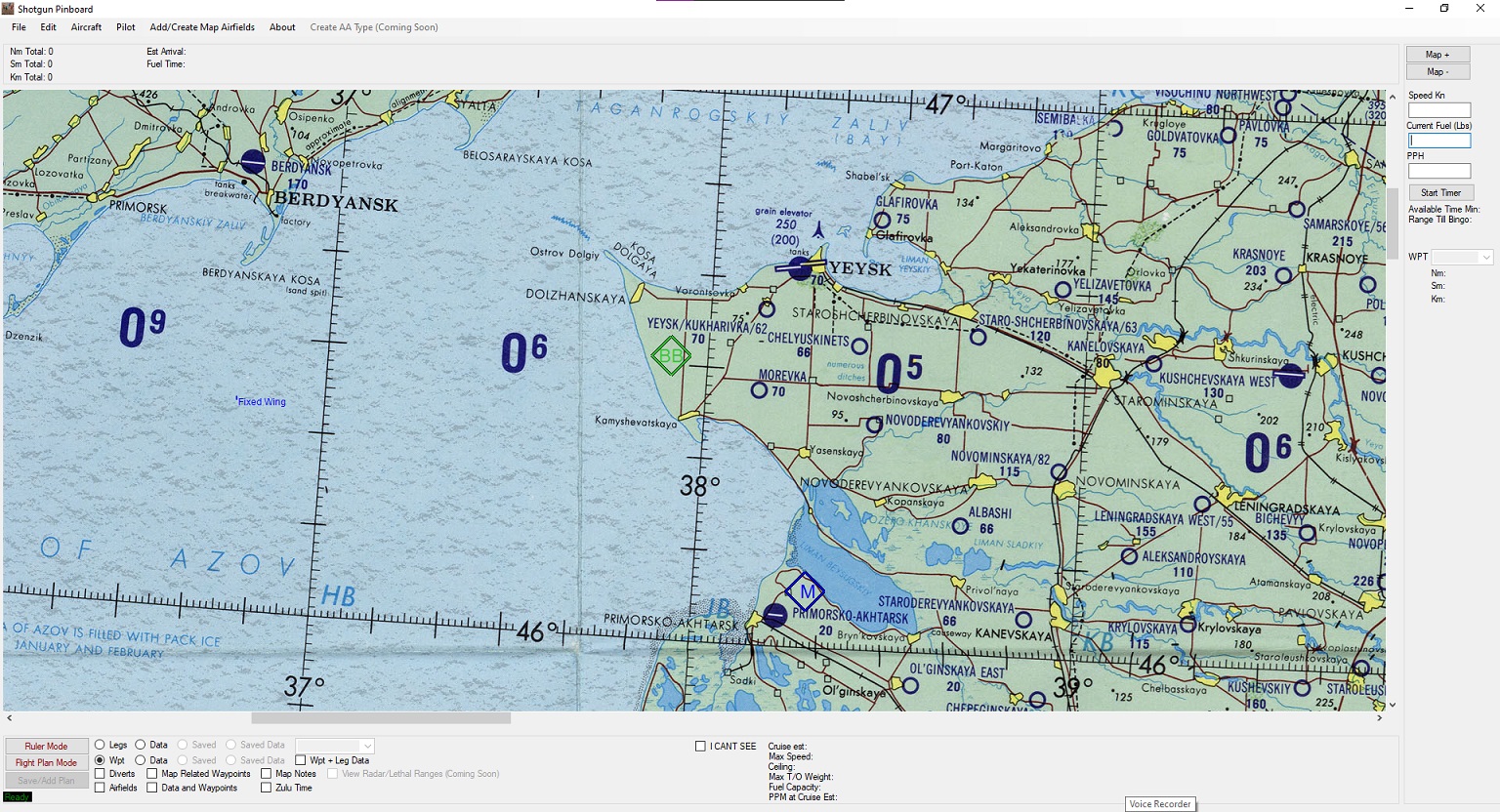Viewport: 1500px width, 812px height.
Task: Select the Berdyansk airfield symbol
Action: coord(253,162)
